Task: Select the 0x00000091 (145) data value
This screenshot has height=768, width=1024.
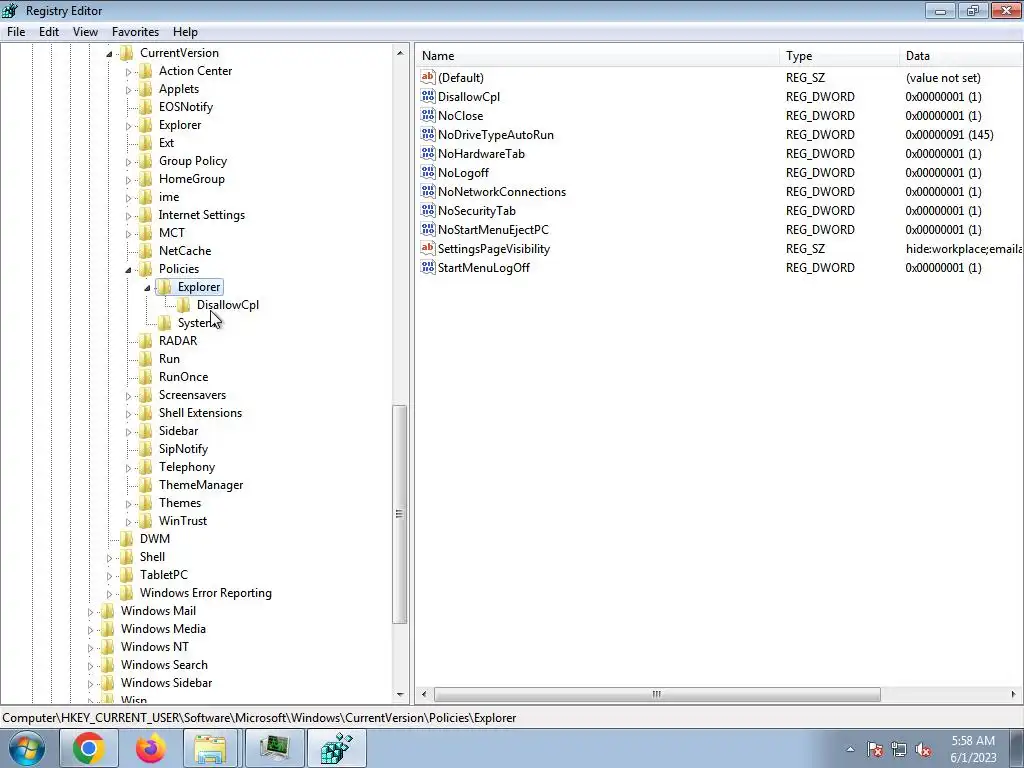Action: [x=950, y=135]
